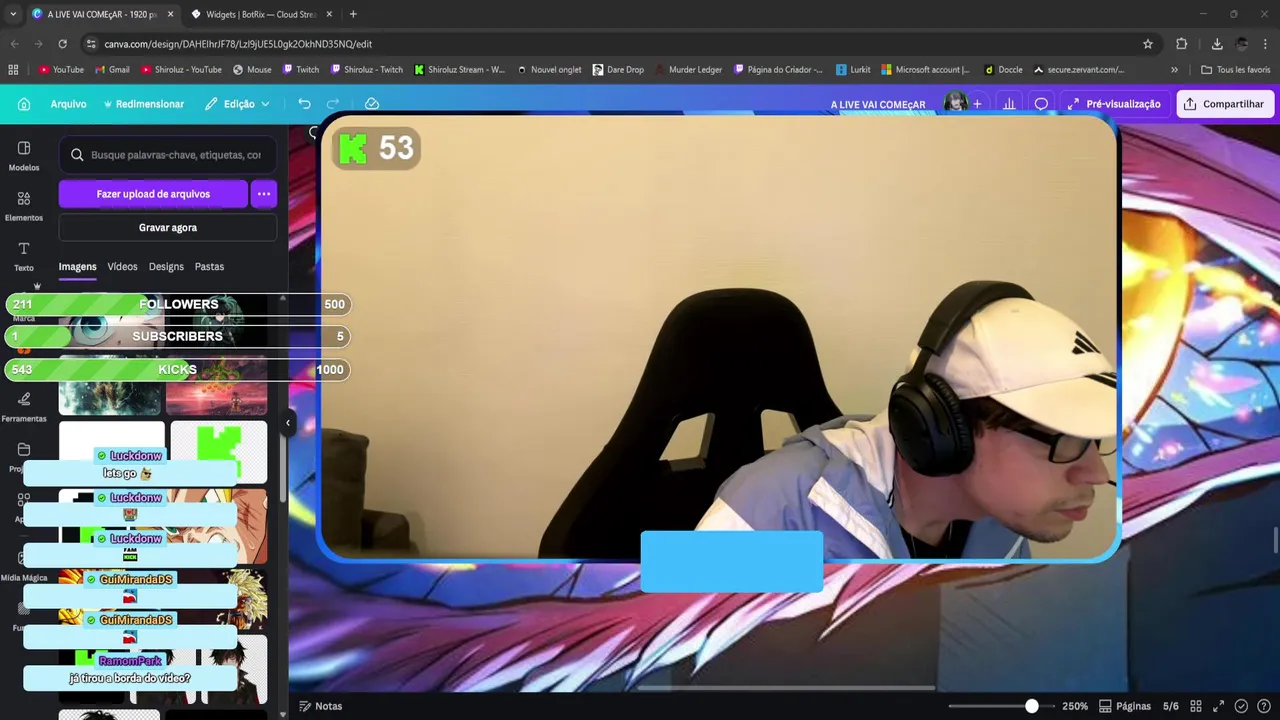The width and height of the screenshot is (1280, 720).
Task: Open the analytics bar chart icon
Action: tap(1009, 104)
